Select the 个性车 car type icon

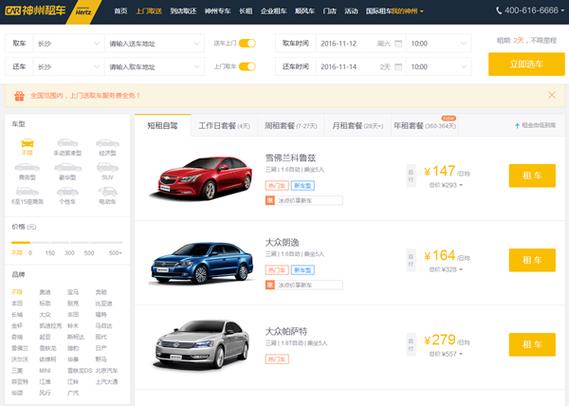(x=67, y=192)
